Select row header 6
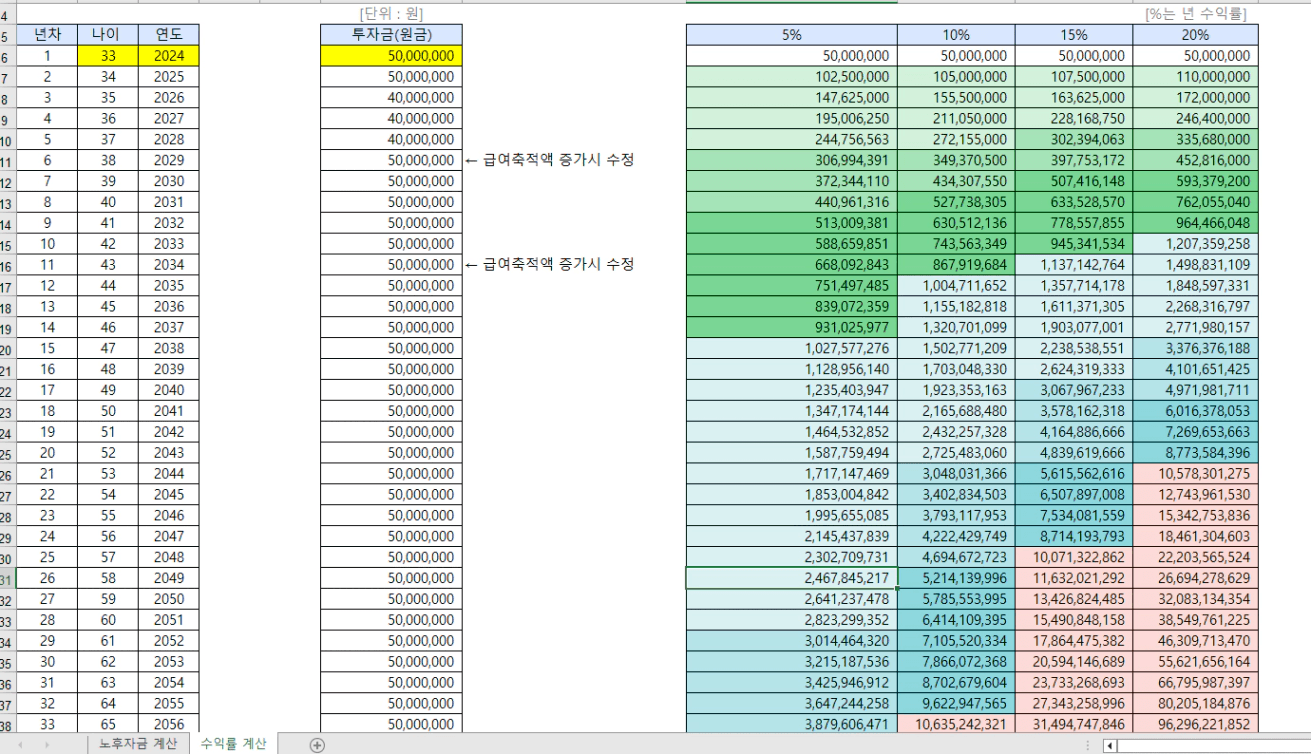This screenshot has width=1311, height=754. [6, 57]
